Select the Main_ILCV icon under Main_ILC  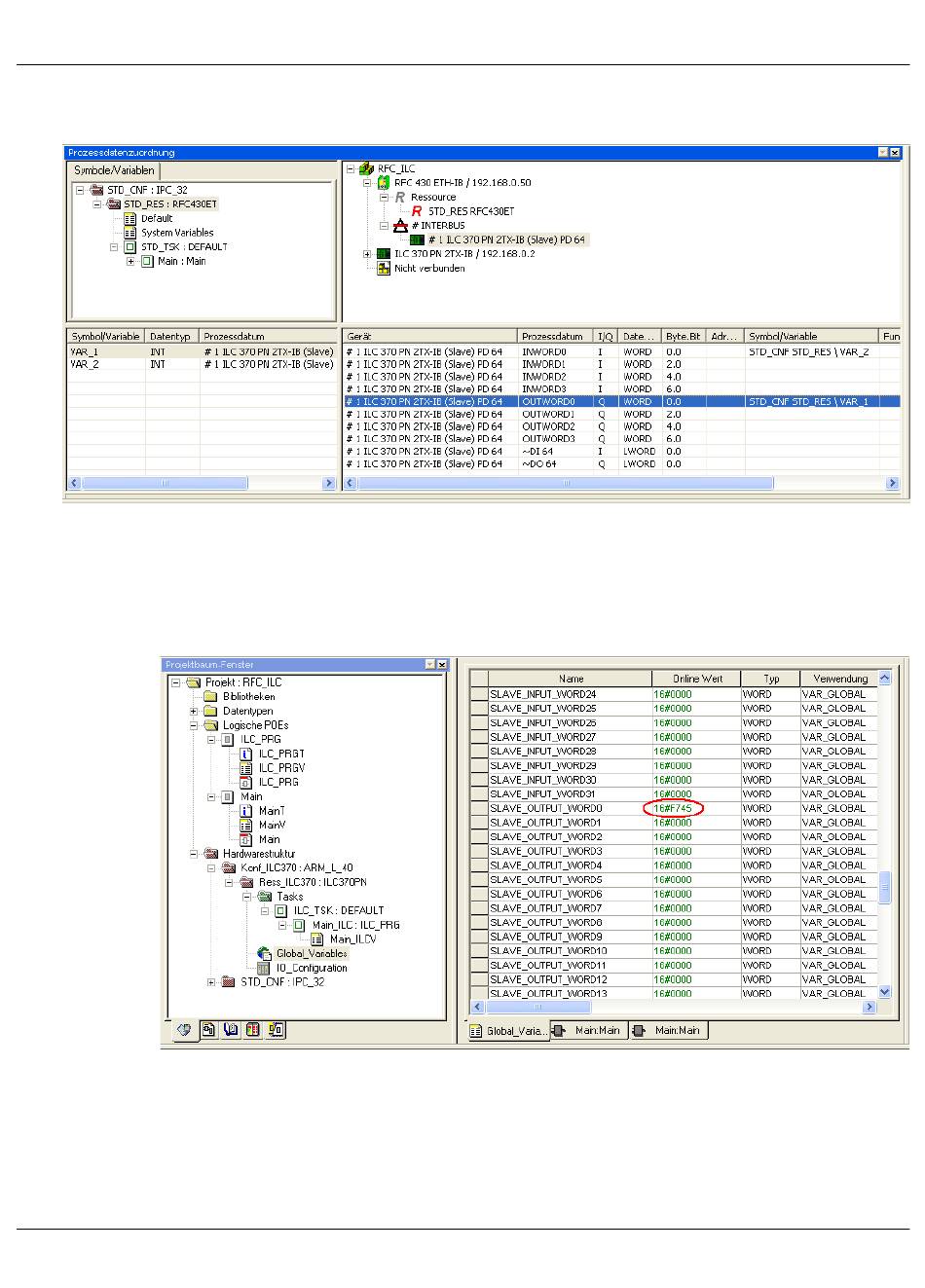pos(316,939)
